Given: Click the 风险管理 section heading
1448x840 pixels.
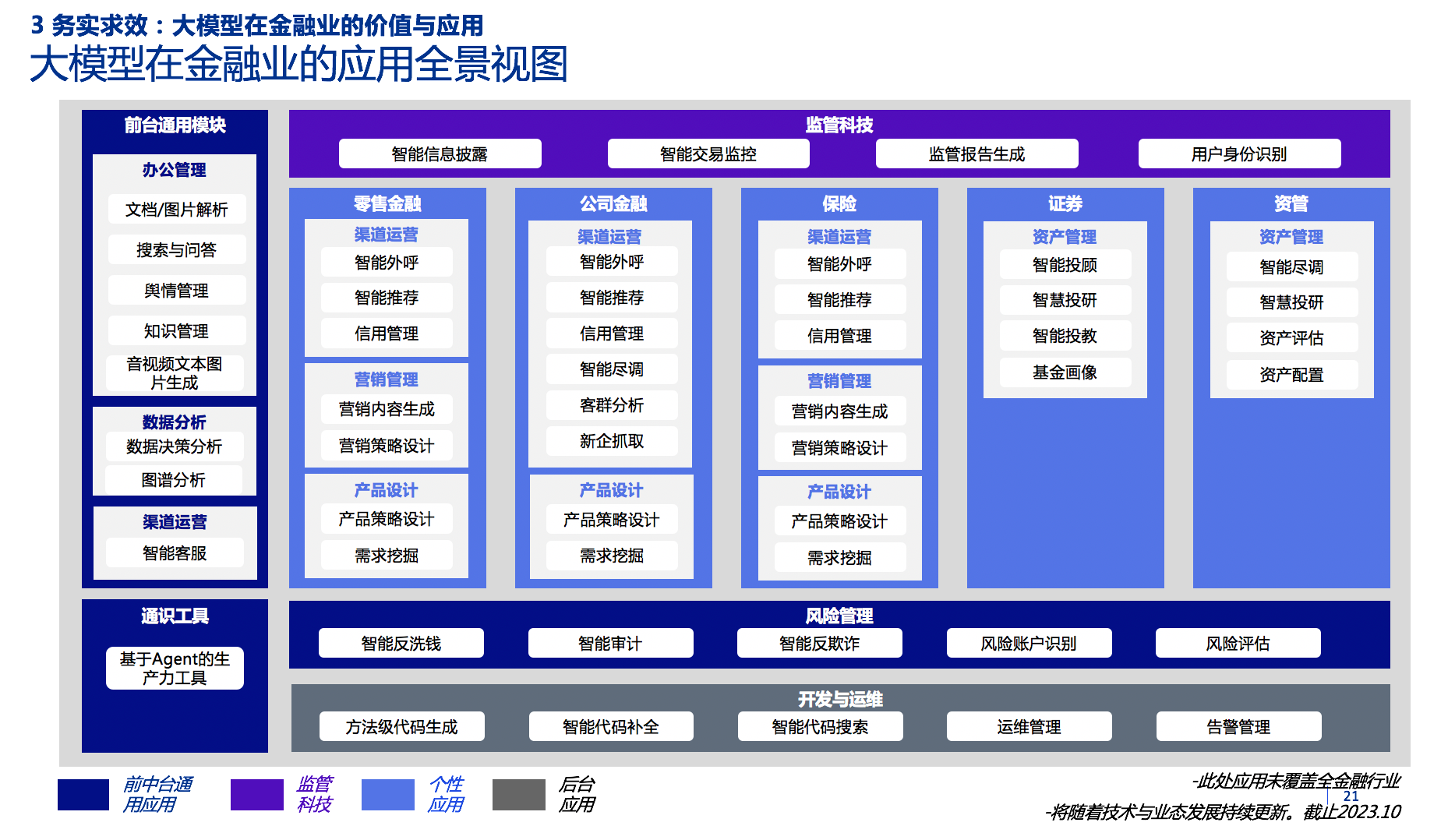Looking at the screenshot, I should 839,616.
